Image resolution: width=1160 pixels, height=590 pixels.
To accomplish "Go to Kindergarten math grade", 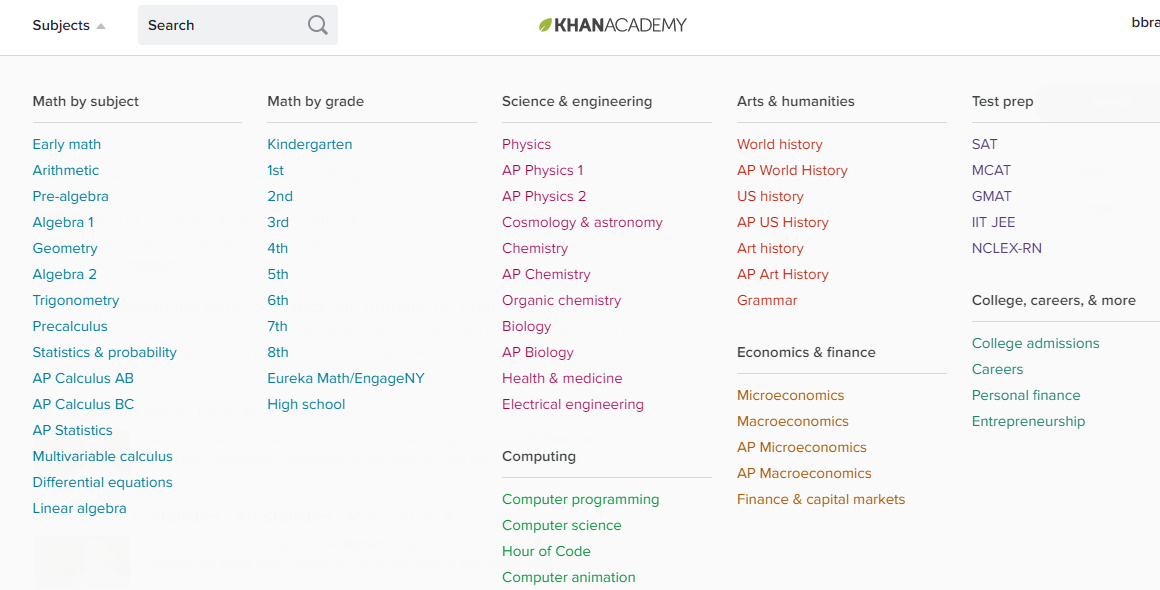I will (x=310, y=144).
